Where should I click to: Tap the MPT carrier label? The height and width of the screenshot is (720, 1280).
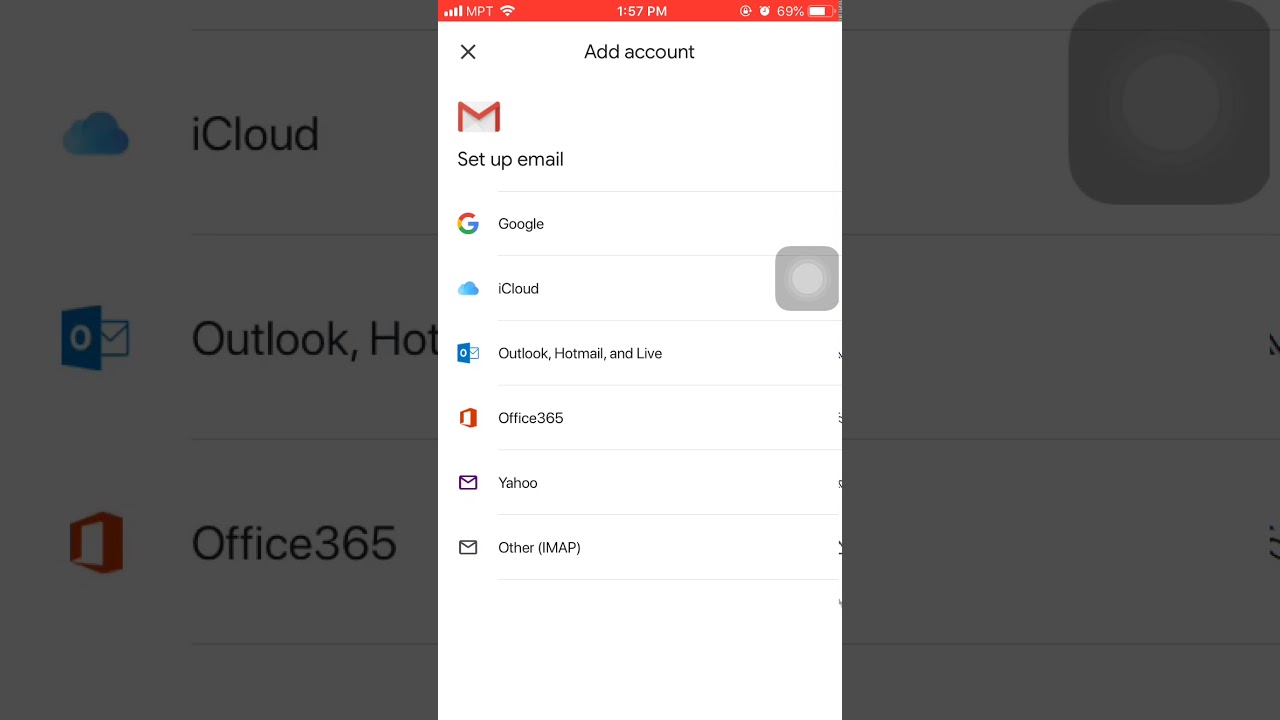click(x=480, y=11)
